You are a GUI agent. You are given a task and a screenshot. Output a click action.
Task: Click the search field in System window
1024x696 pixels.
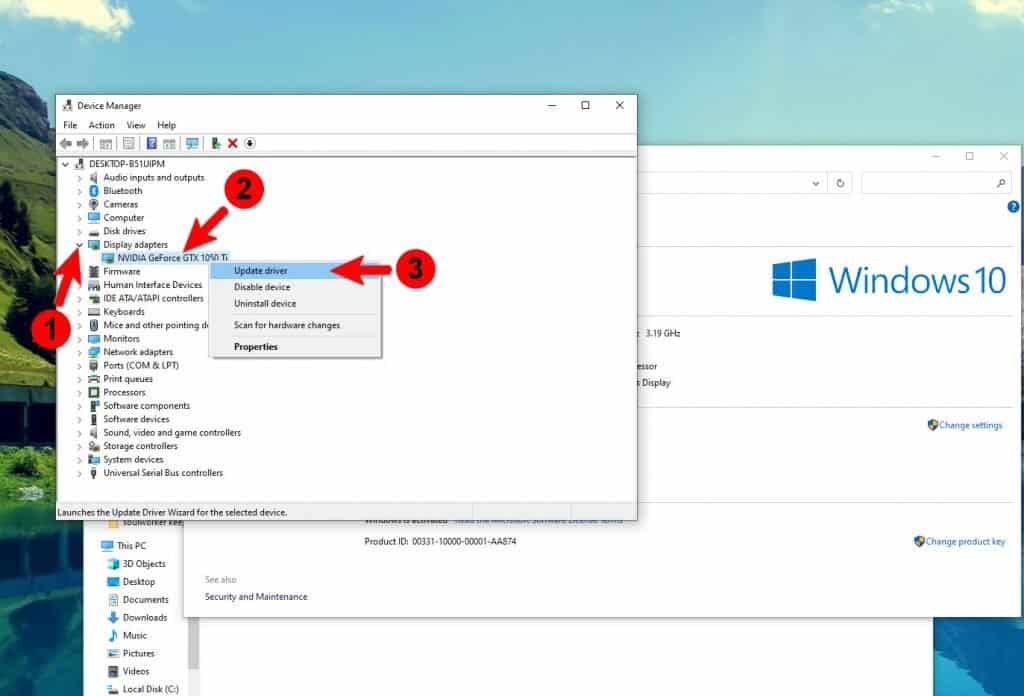pos(935,183)
